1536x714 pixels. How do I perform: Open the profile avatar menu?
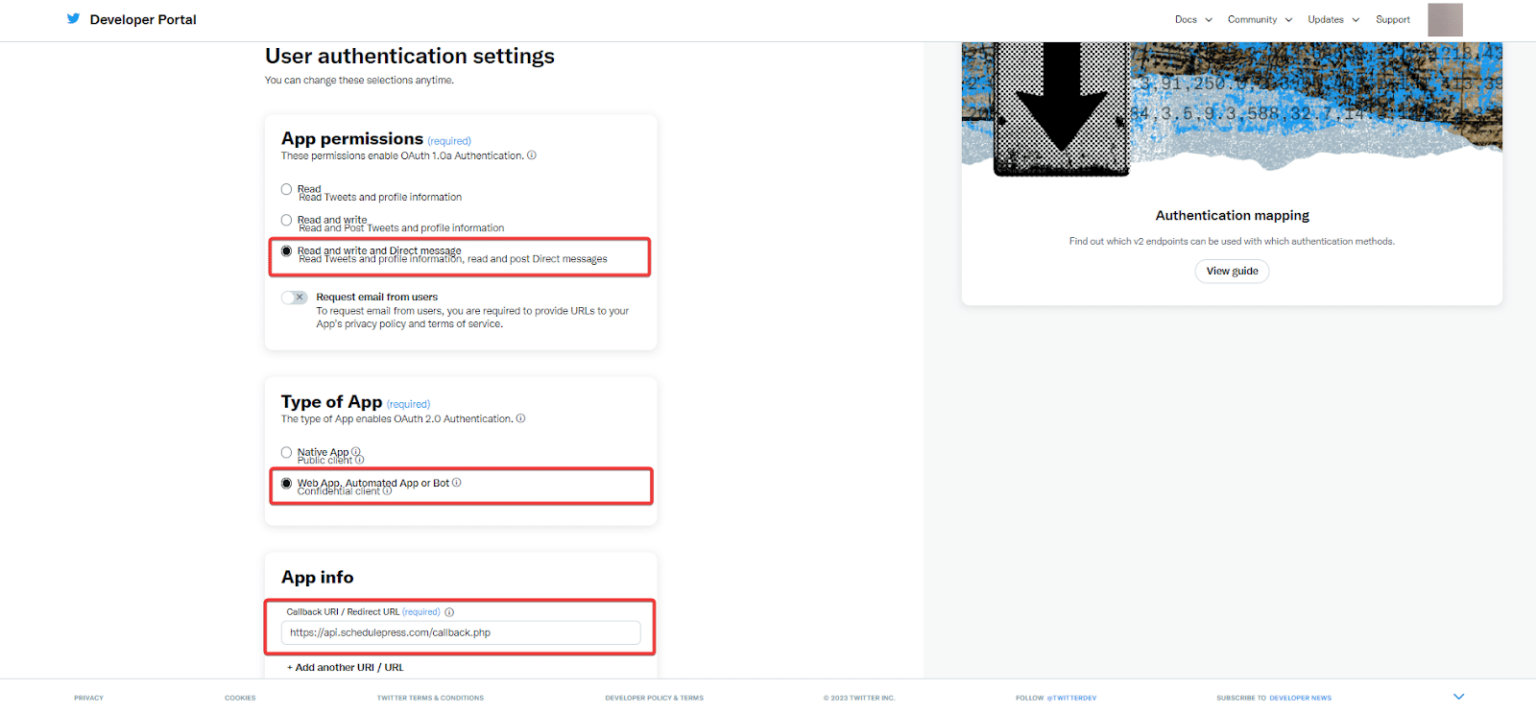pos(1444,19)
